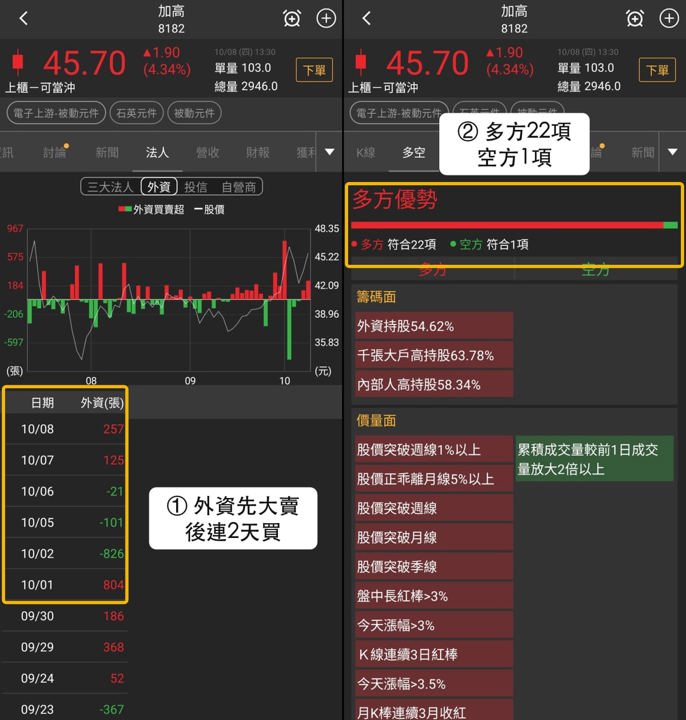686x720 pixels.
Task: Tap 外資持股54.62% item
Action: pos(433,326)
